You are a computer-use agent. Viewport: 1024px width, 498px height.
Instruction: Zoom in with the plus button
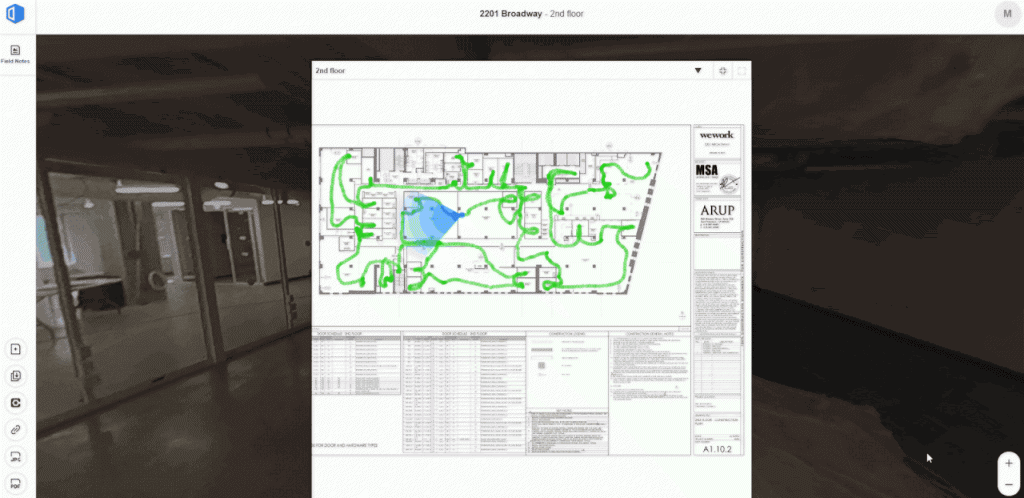click(1008, 463)
